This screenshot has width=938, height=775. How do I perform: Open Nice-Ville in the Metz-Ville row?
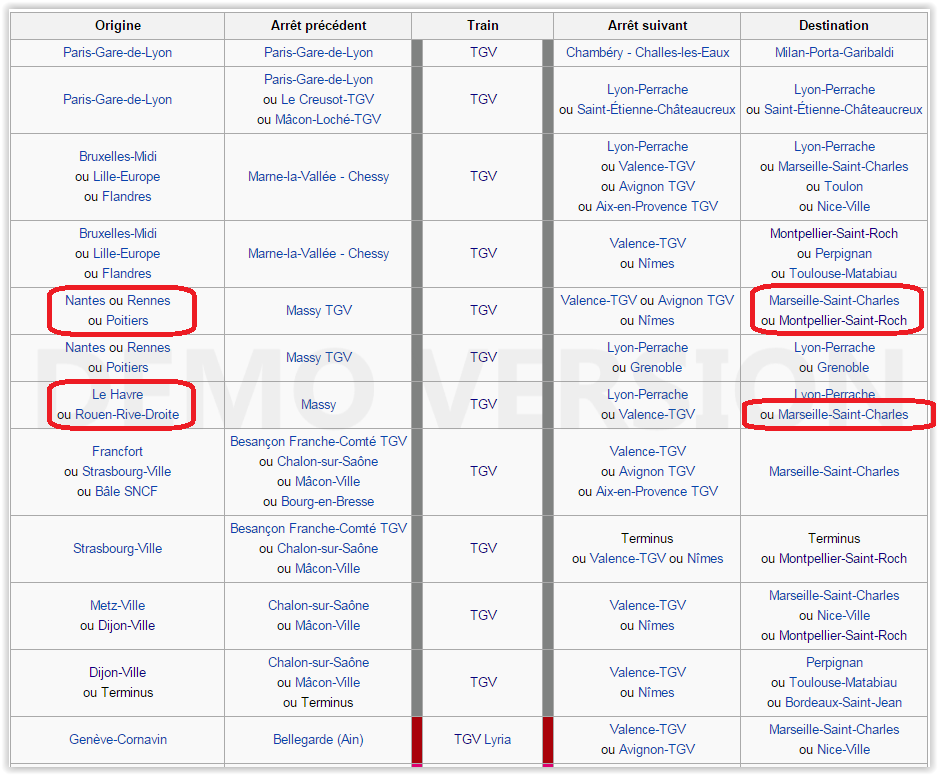tap(843, 616)
